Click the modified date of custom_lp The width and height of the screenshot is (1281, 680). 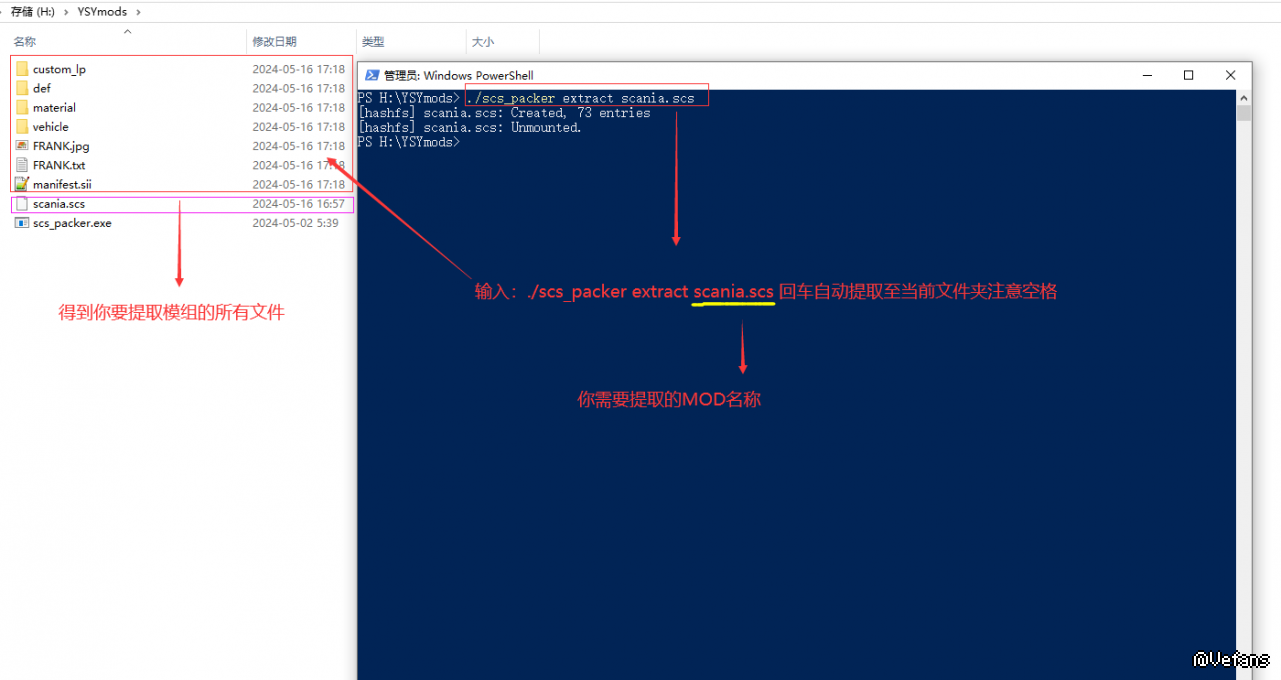pyautogui.click(x=299, y=70)
